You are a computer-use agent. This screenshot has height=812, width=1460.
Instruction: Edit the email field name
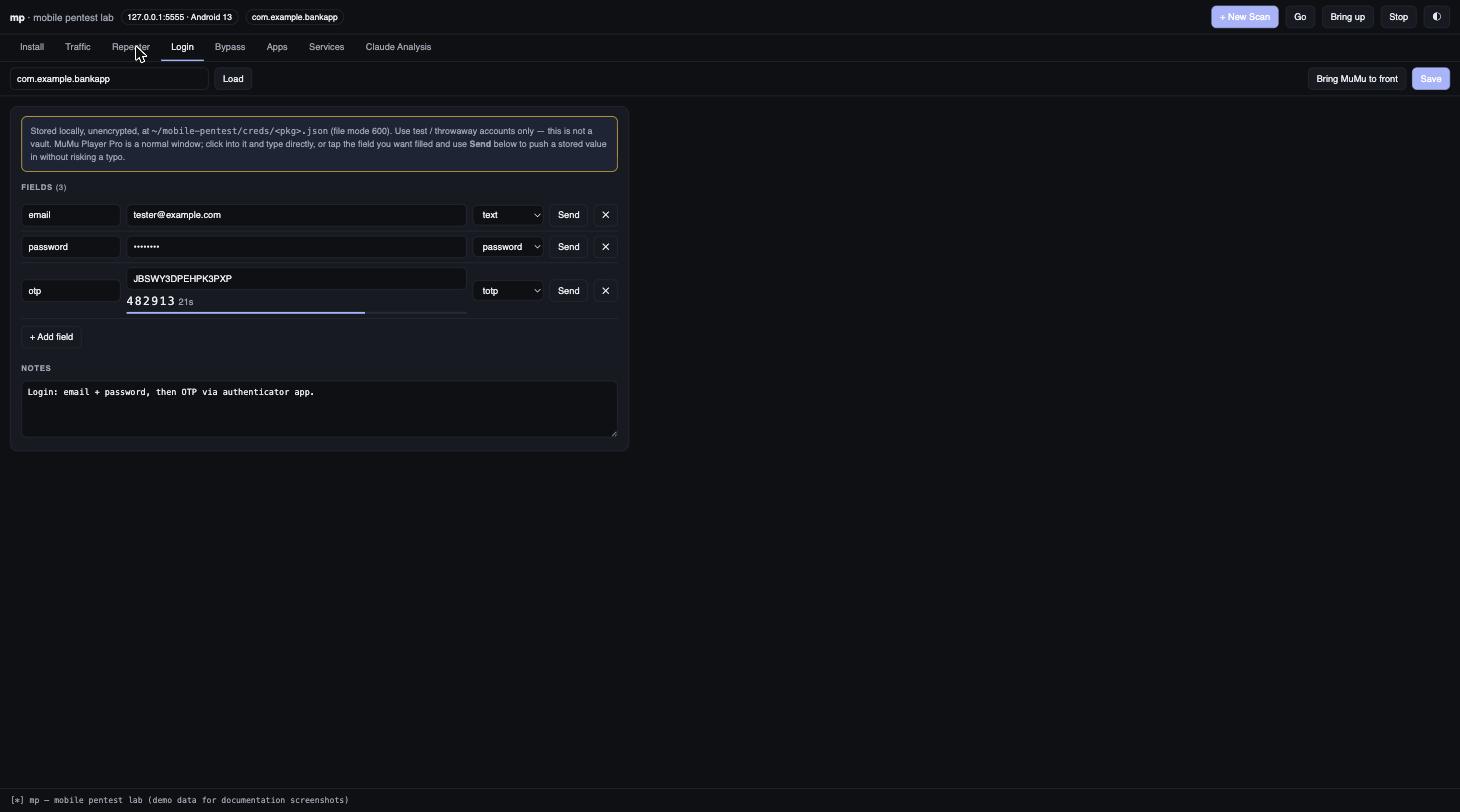pos(71,215)
